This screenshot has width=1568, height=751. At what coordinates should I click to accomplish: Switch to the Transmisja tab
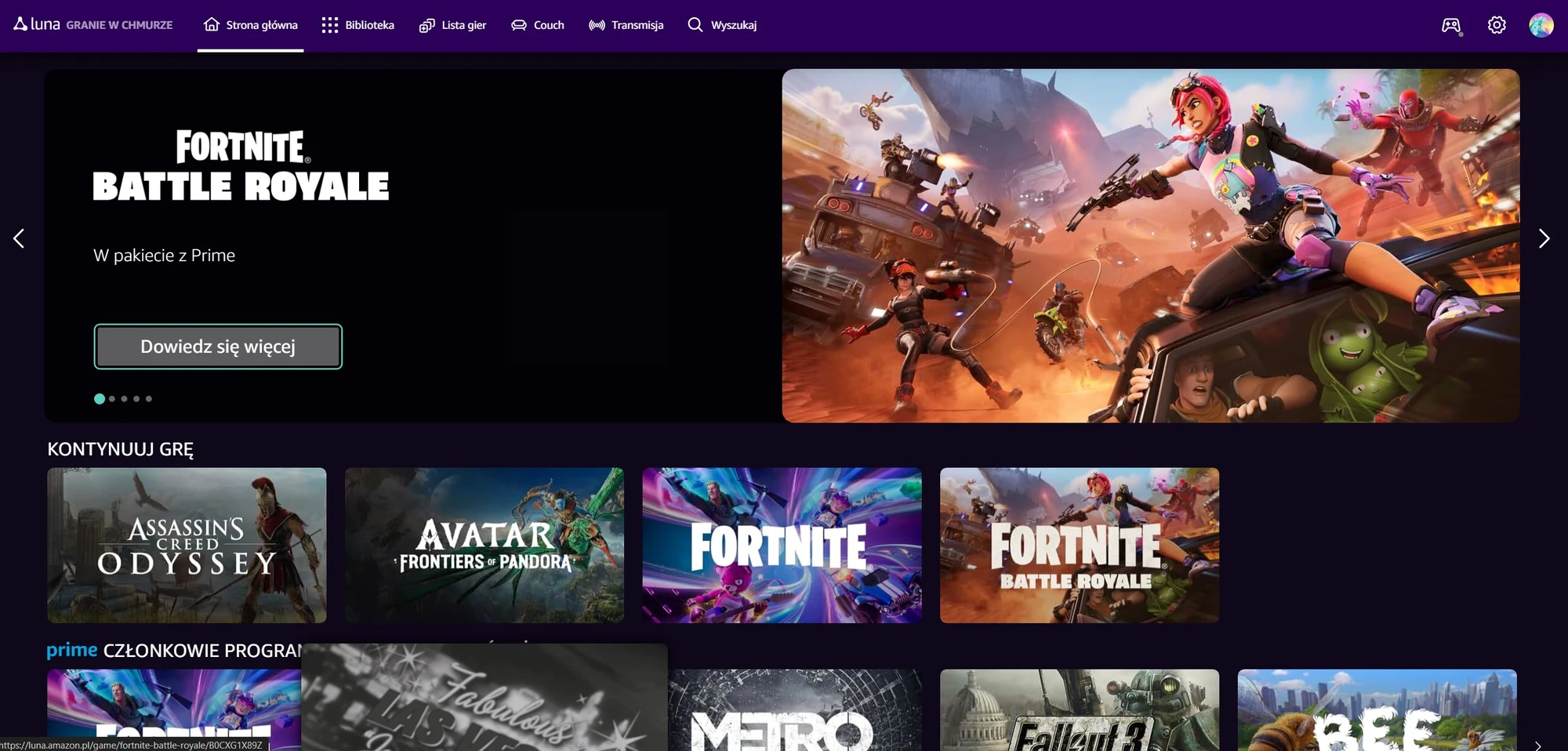(626, 25)
